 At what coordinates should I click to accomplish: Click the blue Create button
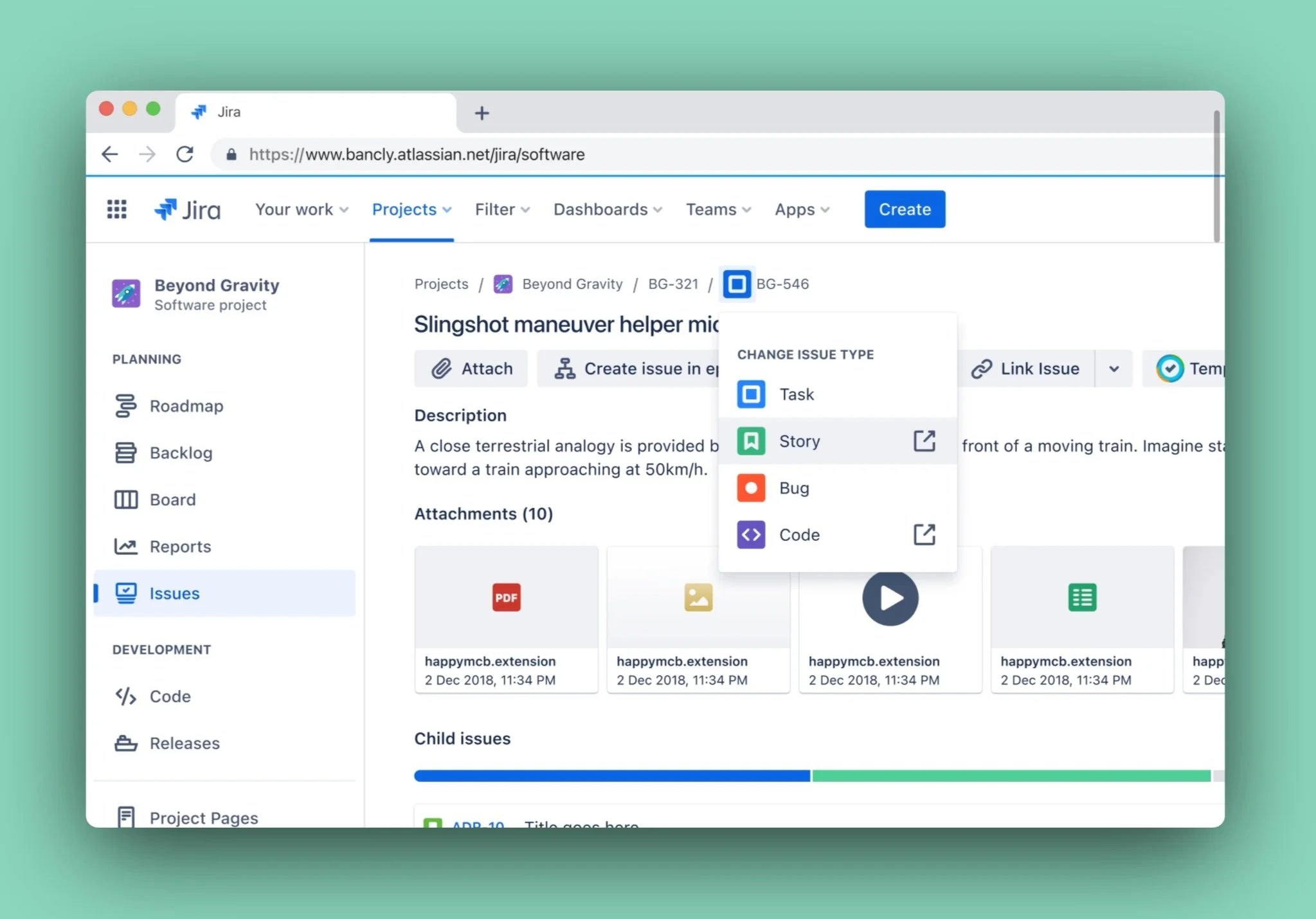[904, 210]
